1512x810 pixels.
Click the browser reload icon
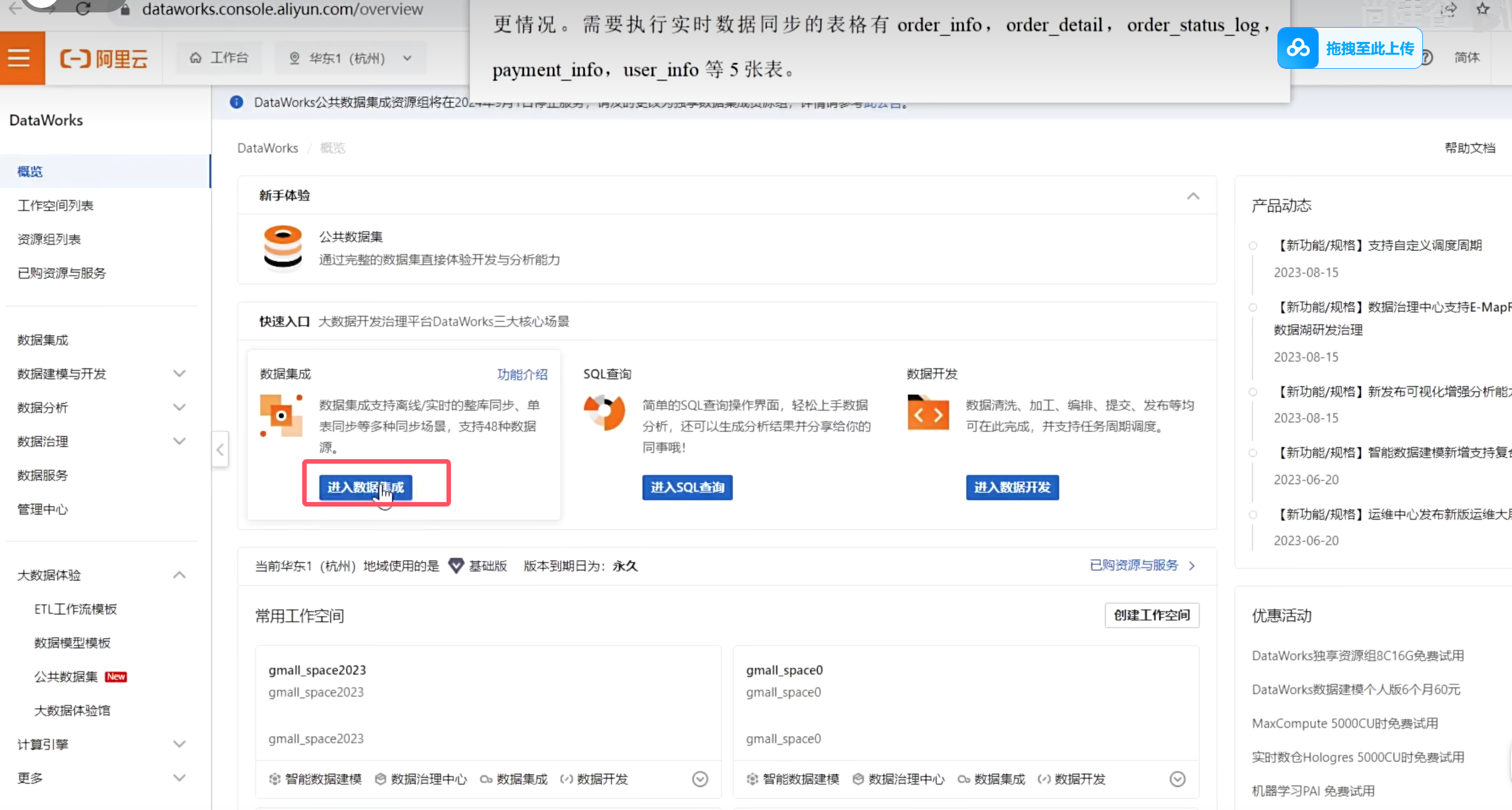[83, 9]
